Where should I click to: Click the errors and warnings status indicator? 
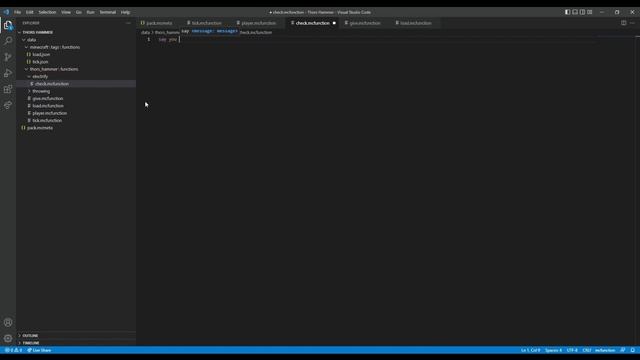point(13,350)
